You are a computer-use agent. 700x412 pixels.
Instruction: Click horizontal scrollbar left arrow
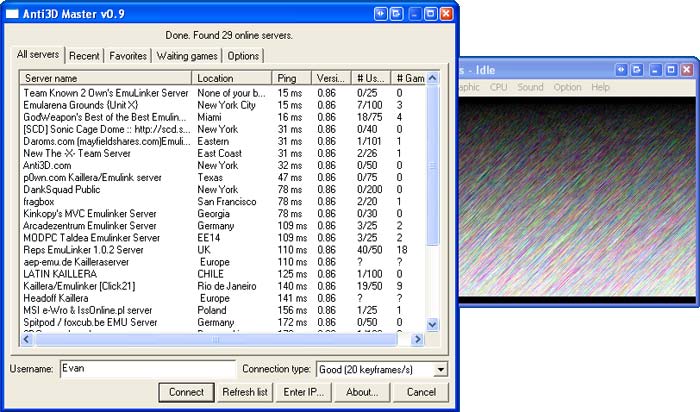(26, 340)
